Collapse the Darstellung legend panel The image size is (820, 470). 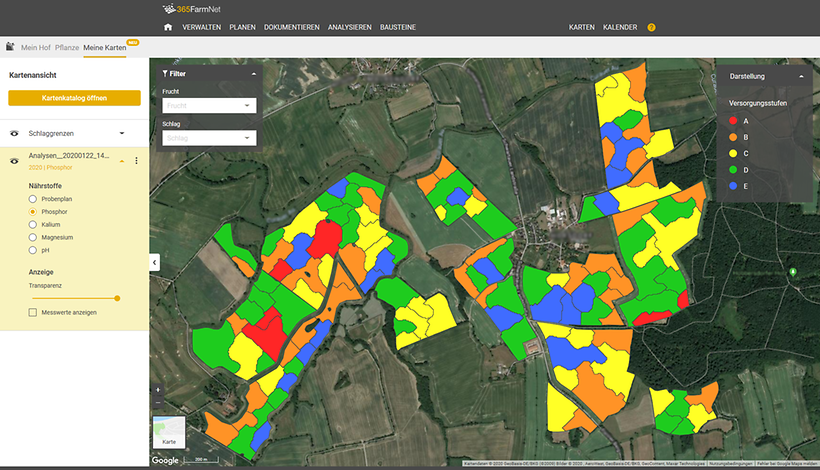[x=800, y=76]
